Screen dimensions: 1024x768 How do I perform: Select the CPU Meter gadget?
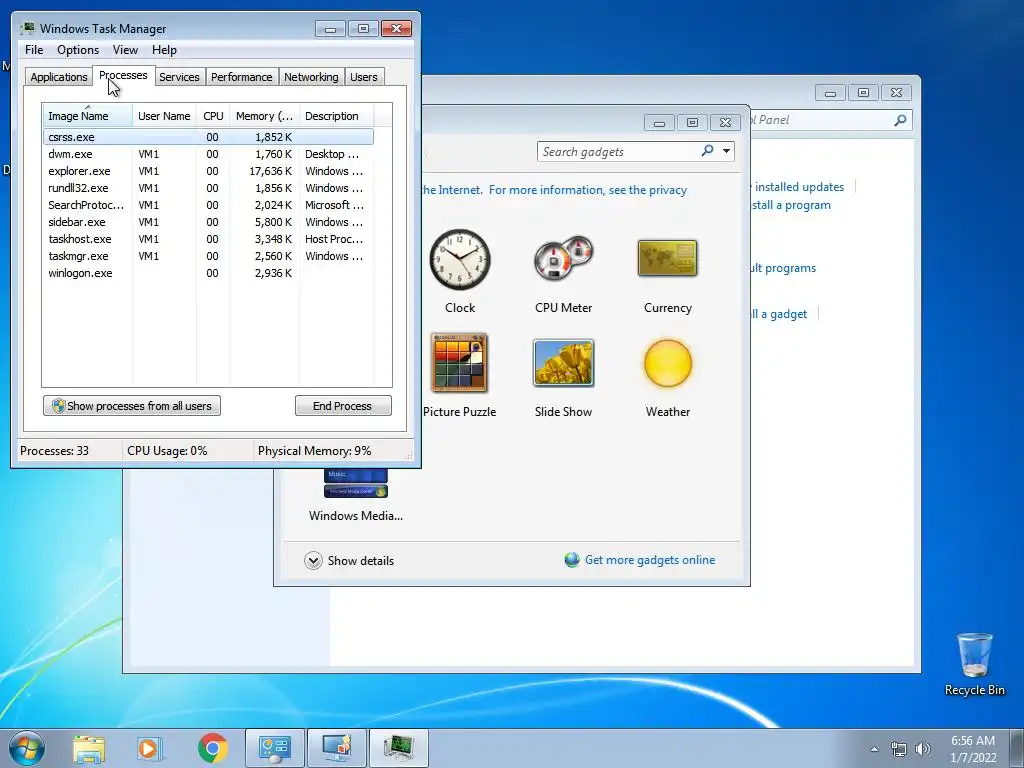click(x=563, y=259)
